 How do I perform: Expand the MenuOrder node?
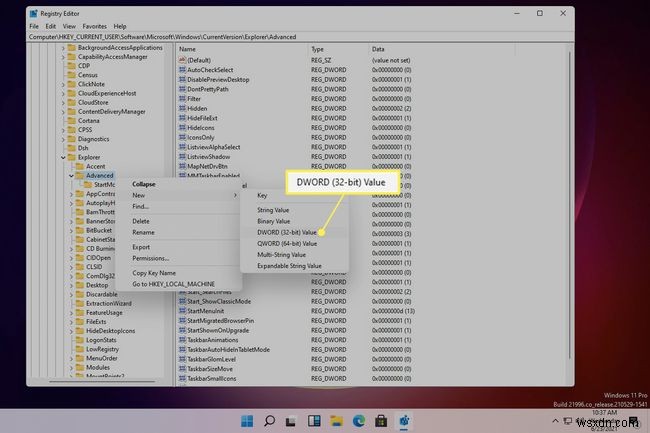(71, 358)
